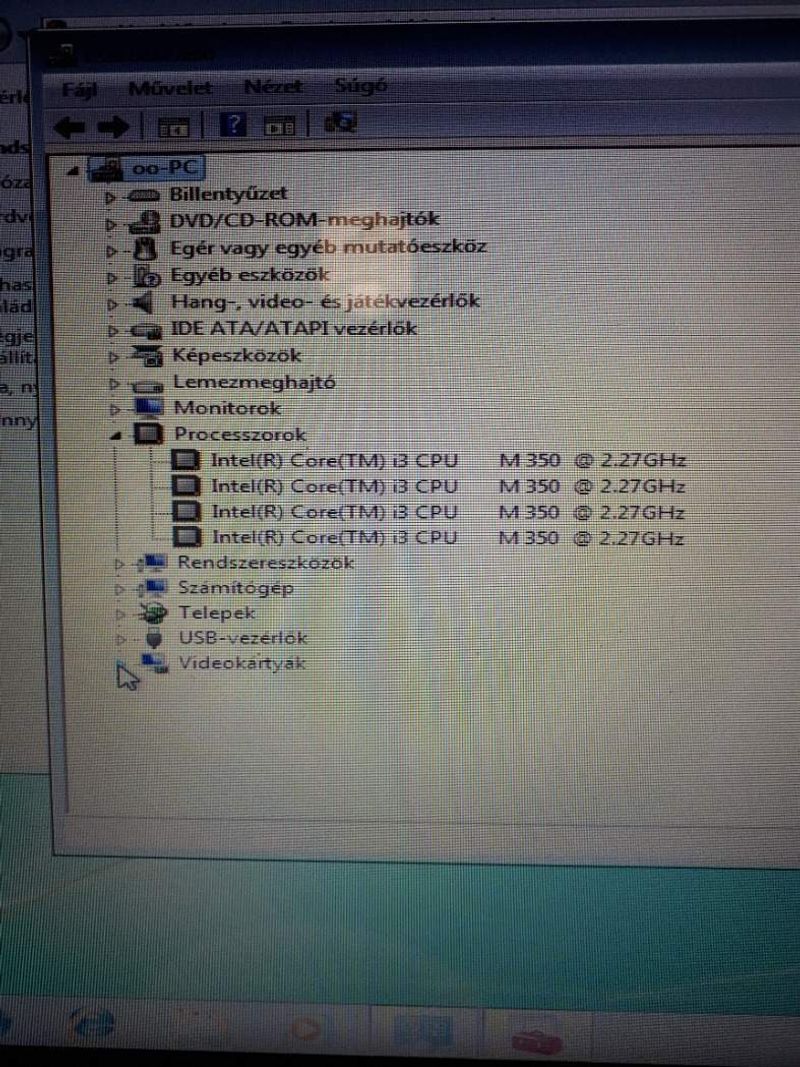The image size is (800, 1067).
Task: Click the disk icon beside Lemezmeghajtó
Action: click(148, 386)
